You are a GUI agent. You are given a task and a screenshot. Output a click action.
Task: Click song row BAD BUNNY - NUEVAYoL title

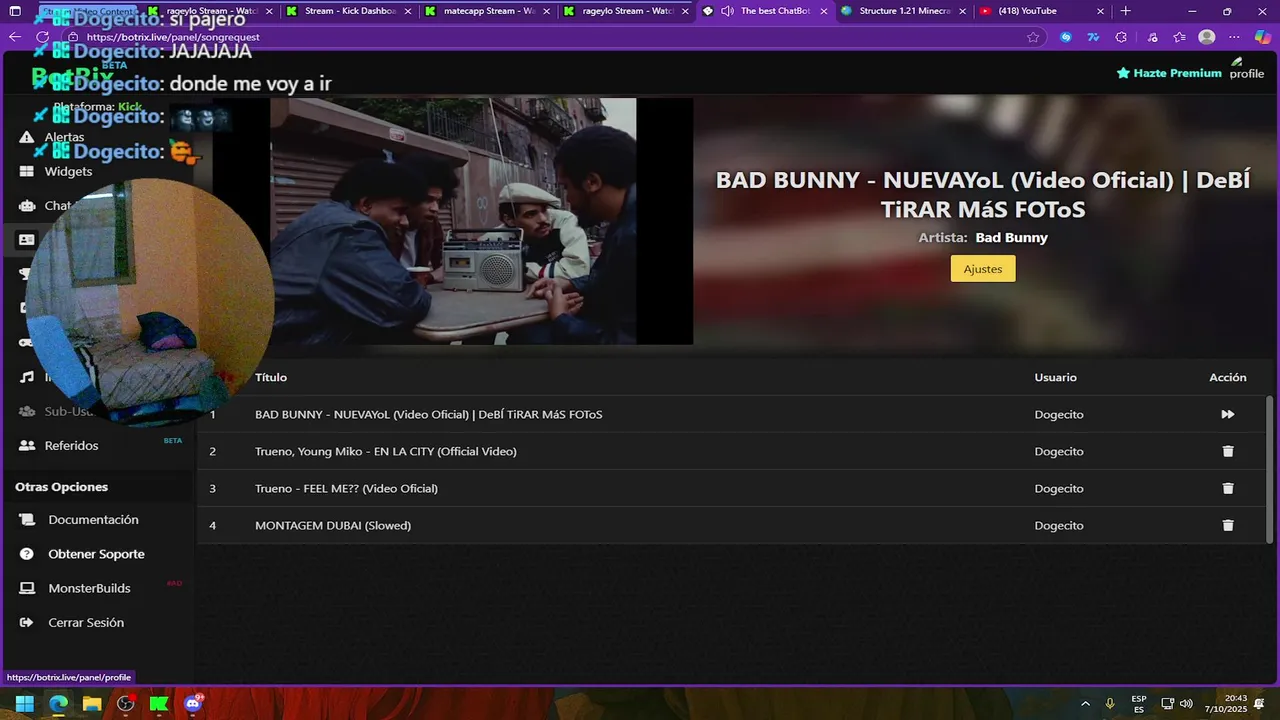pyautogui.click(x=428, y=414)
